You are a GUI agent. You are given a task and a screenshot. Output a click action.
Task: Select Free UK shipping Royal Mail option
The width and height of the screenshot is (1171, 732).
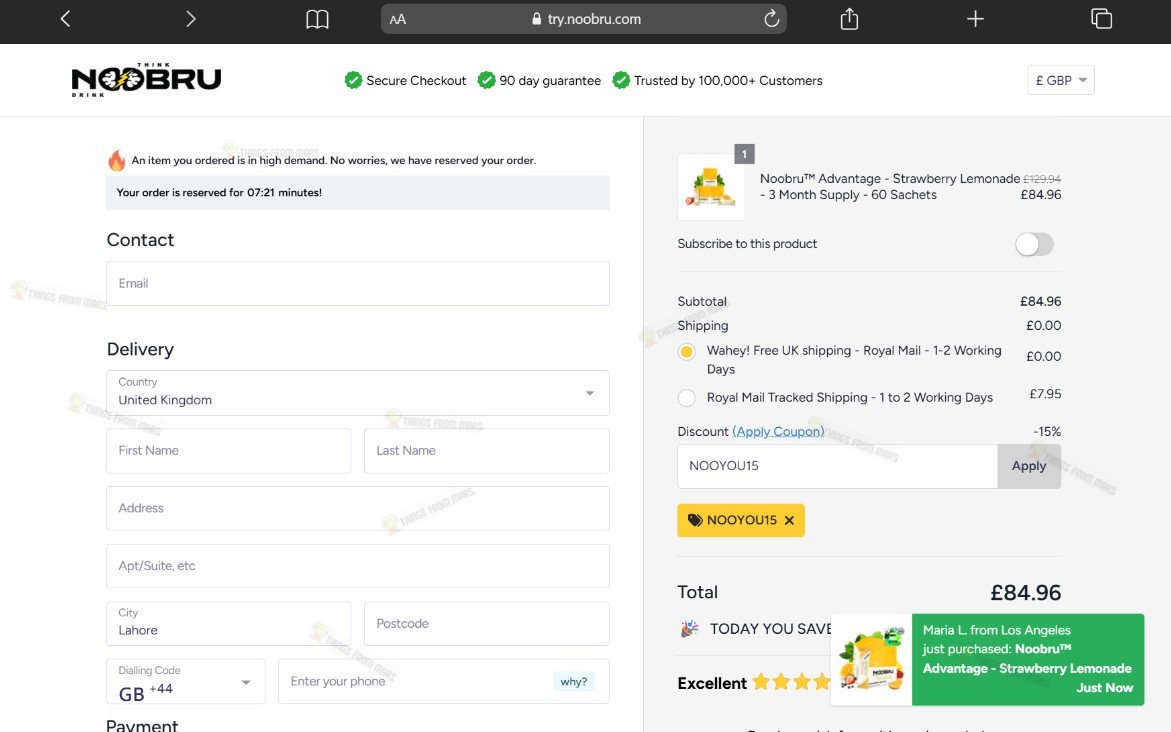tap(686, 352)
